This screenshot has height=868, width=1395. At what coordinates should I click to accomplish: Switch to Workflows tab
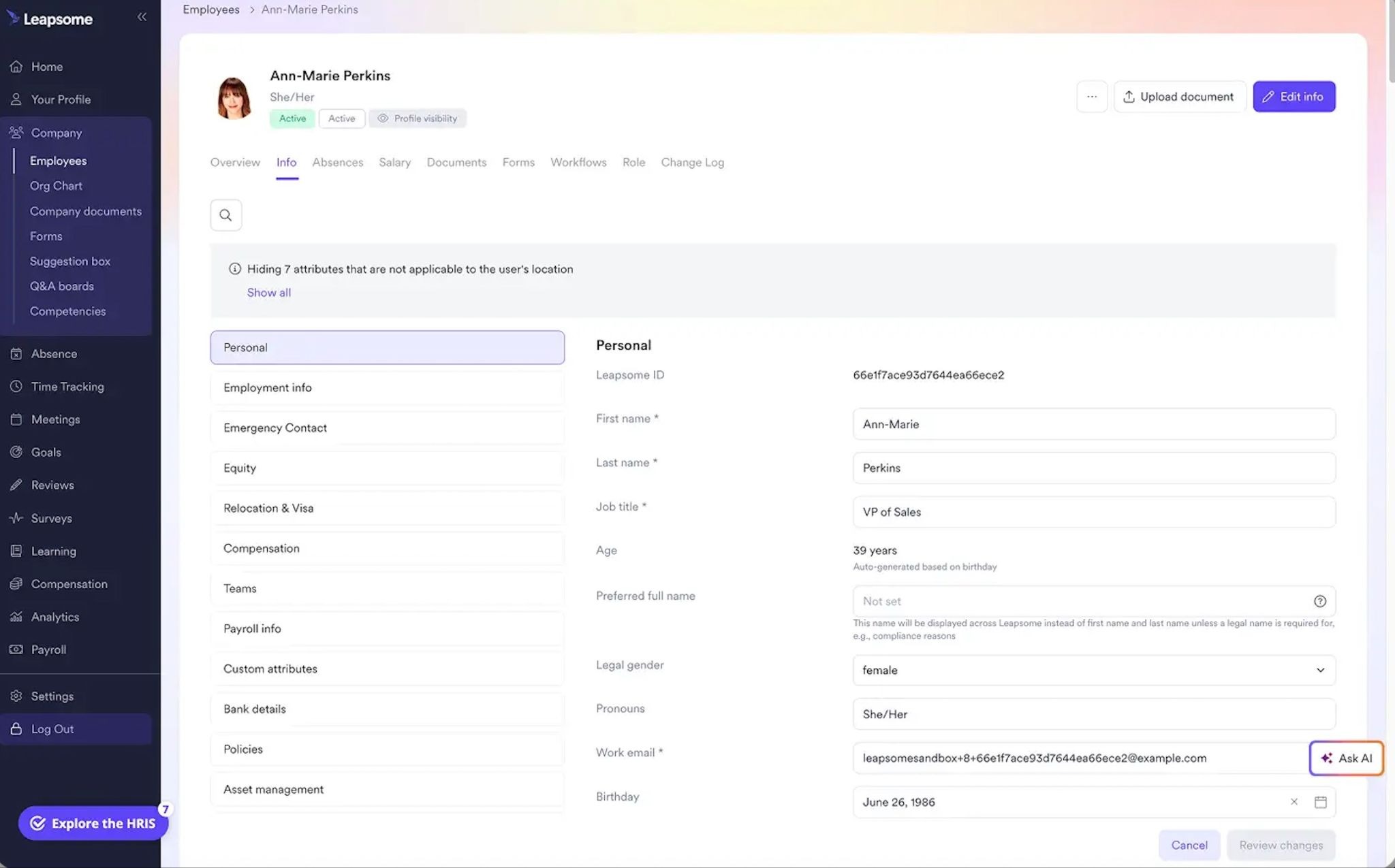point(578,163)
